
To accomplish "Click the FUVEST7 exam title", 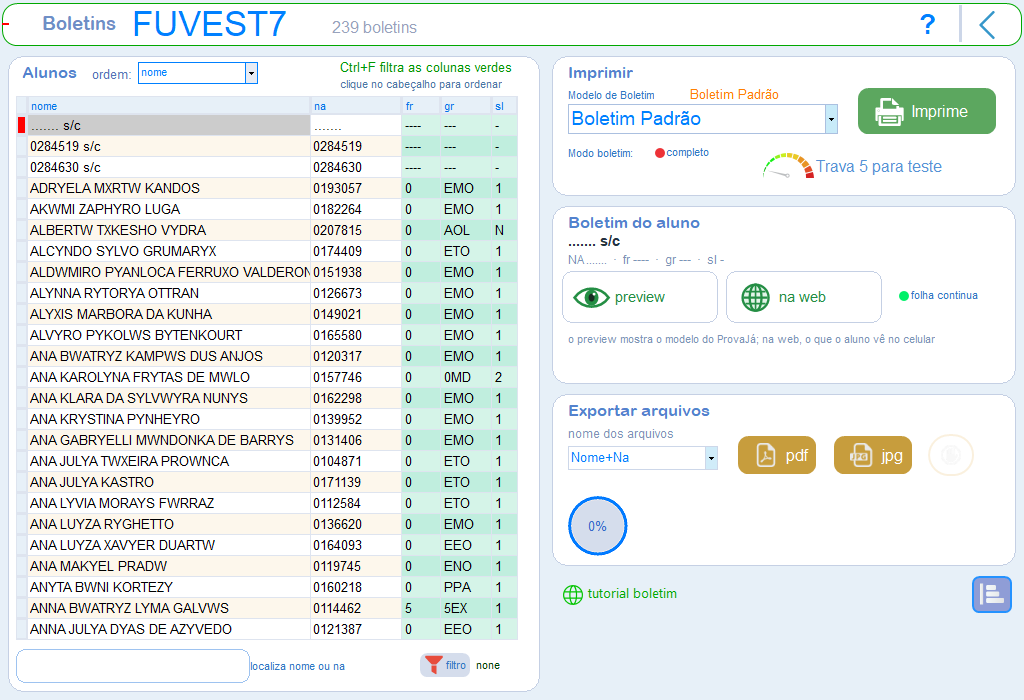I will [x=210, y=24].
